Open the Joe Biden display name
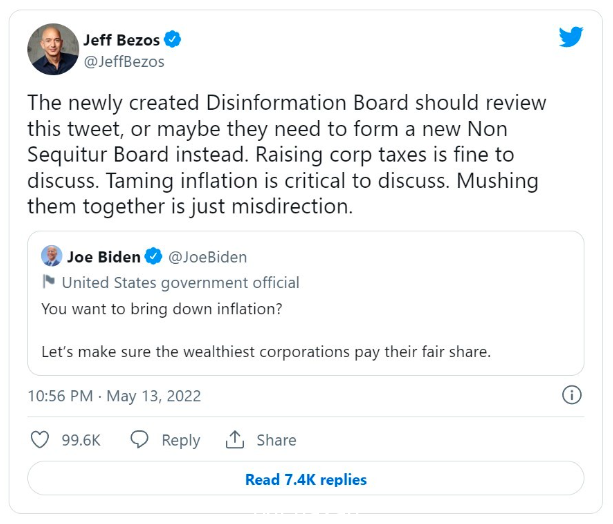Image resolution: width=613 pixels, height=524 pixels. pyautogui.click(x=104, y=257)
